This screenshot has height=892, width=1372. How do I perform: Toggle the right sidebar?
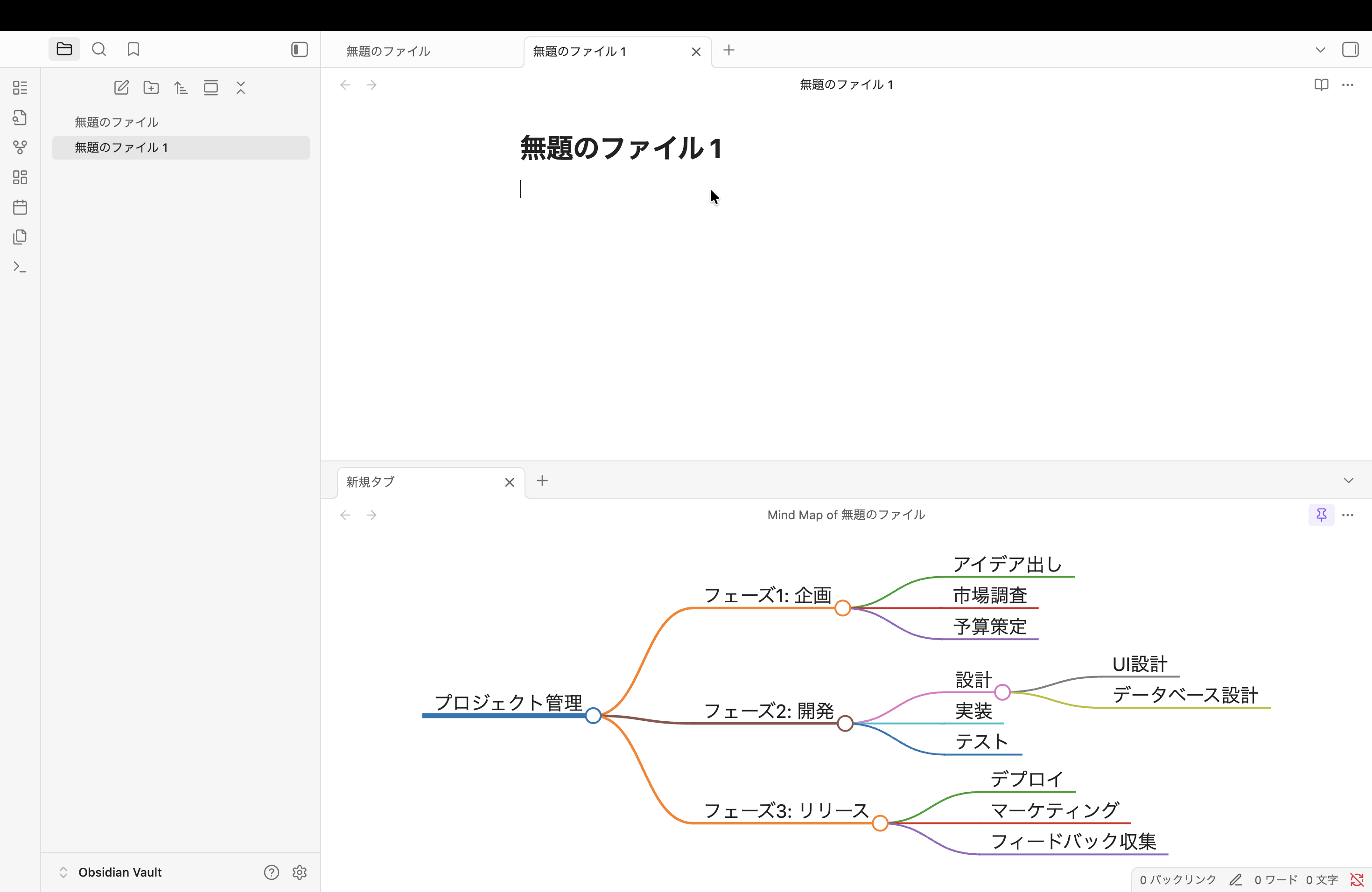pyautogui.click(x=1351, y=49)
